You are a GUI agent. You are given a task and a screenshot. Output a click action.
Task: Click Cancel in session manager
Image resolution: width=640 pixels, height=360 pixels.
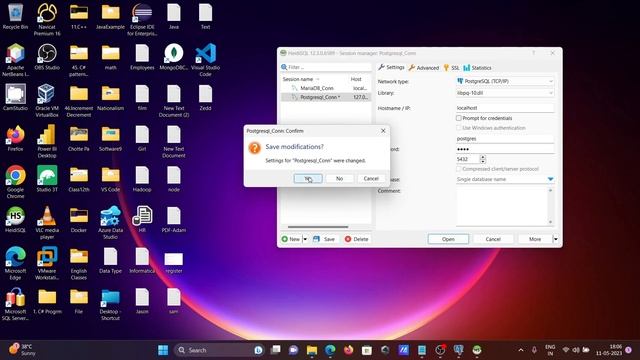(493, 239)
